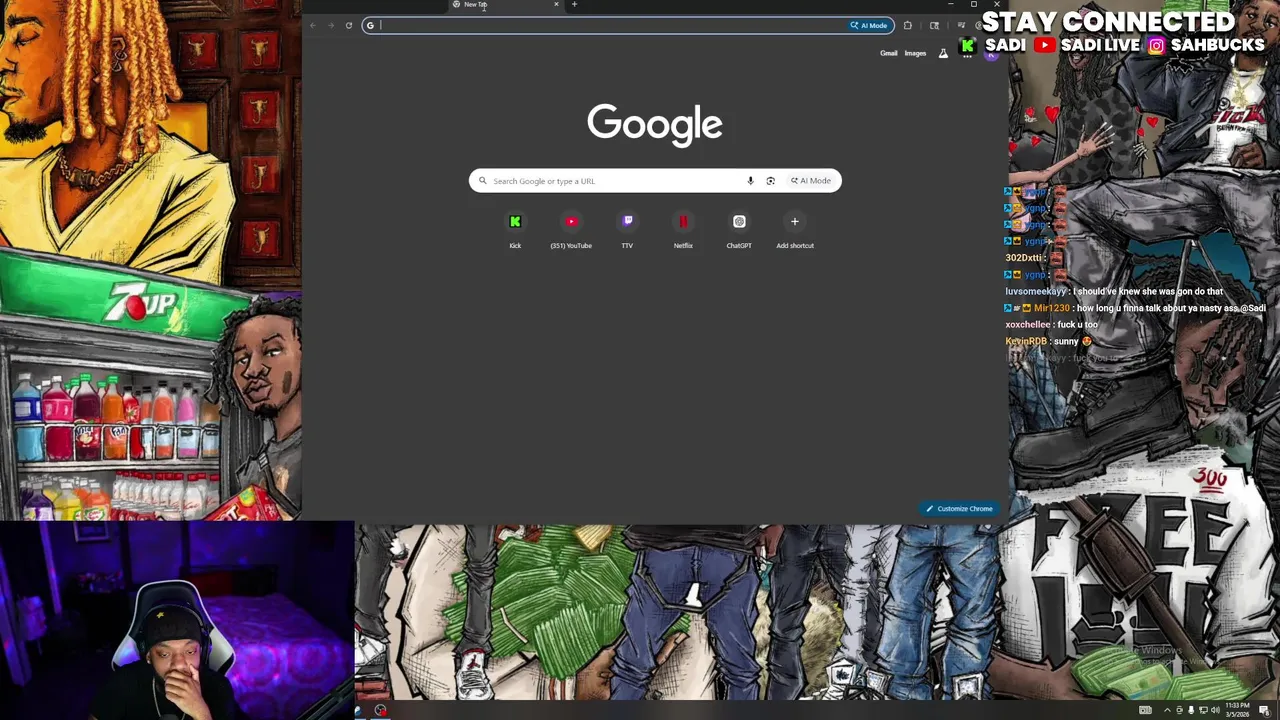Click the search magnifier icon in Google box

tap(482, 181)
